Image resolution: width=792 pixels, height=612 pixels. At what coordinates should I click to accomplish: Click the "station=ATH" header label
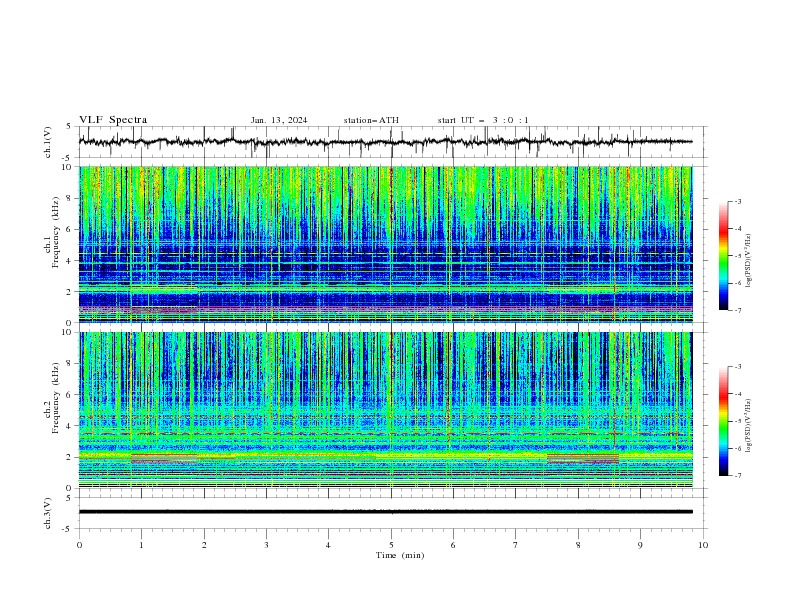click(x=371, y=120)
